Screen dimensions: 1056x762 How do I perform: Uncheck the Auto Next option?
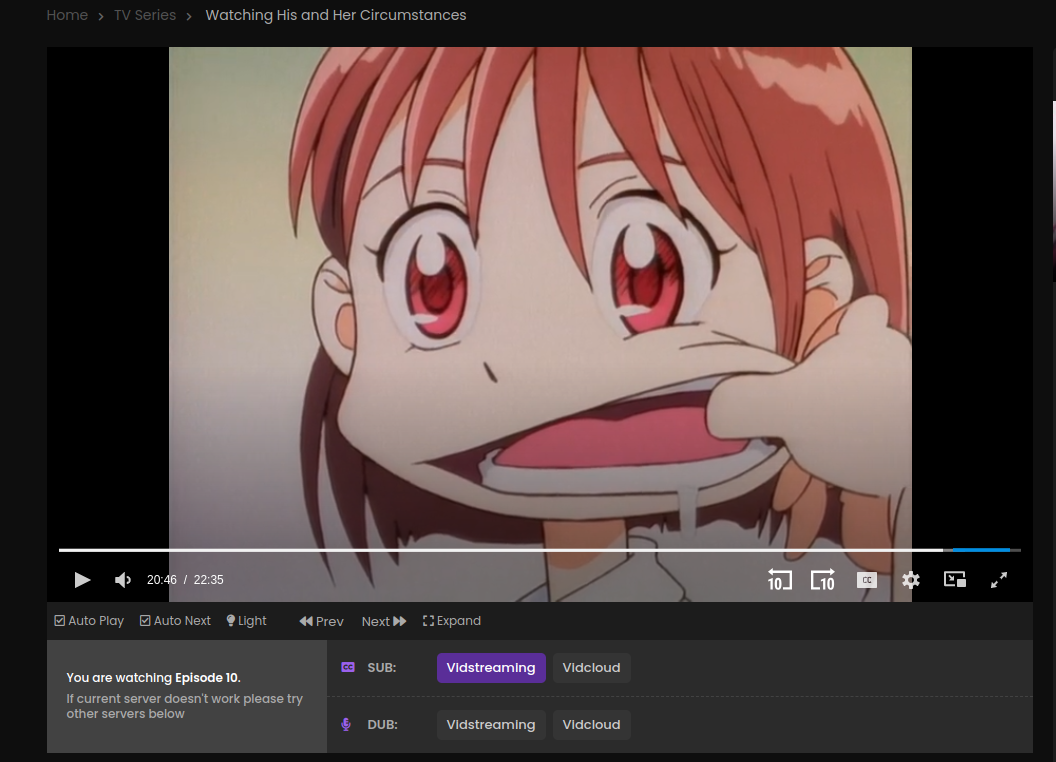pyautogui.click(x=175, y=621)
